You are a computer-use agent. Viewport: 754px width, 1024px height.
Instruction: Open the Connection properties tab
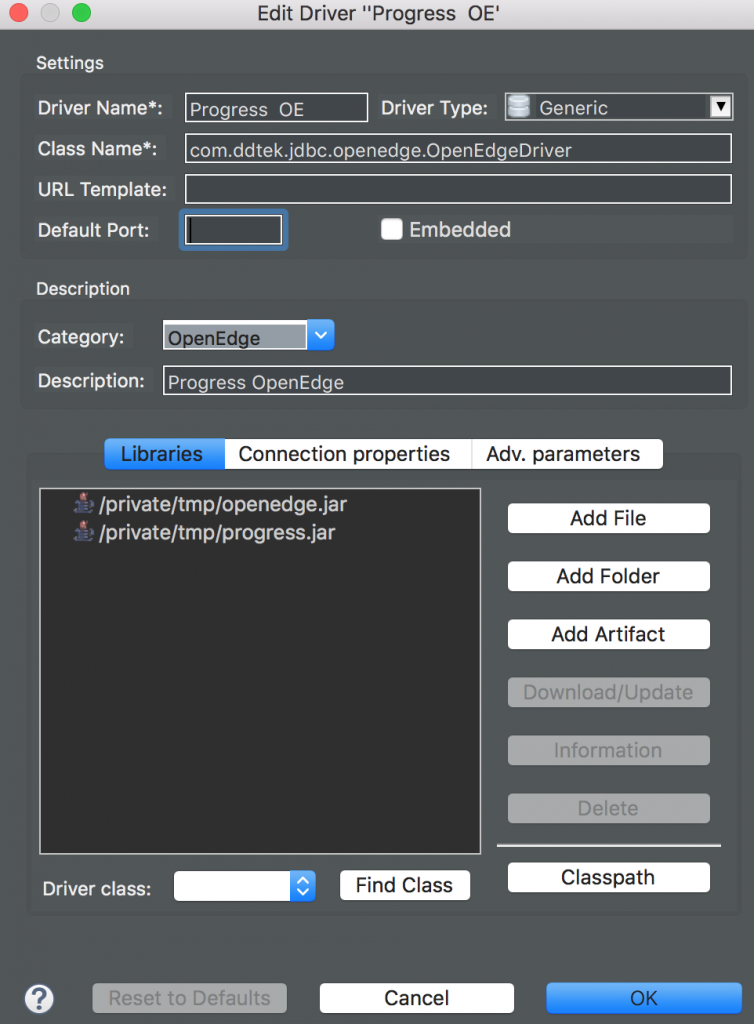pos(347,454)
